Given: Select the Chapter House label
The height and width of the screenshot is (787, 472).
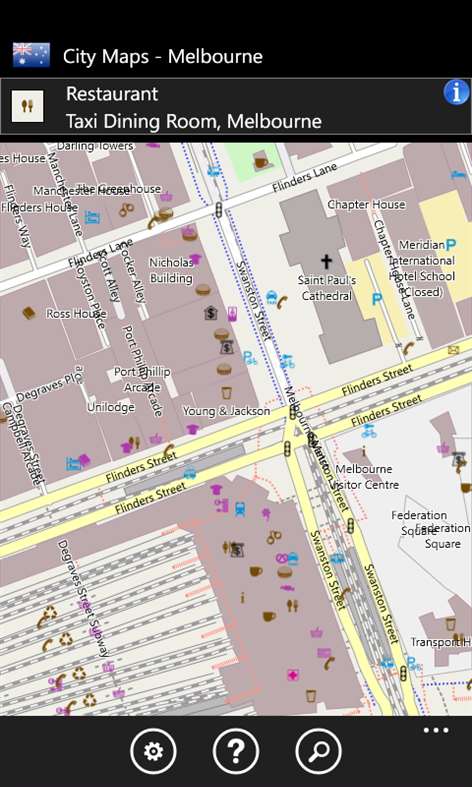Looking at the screenshot, I should click(367, 204).
